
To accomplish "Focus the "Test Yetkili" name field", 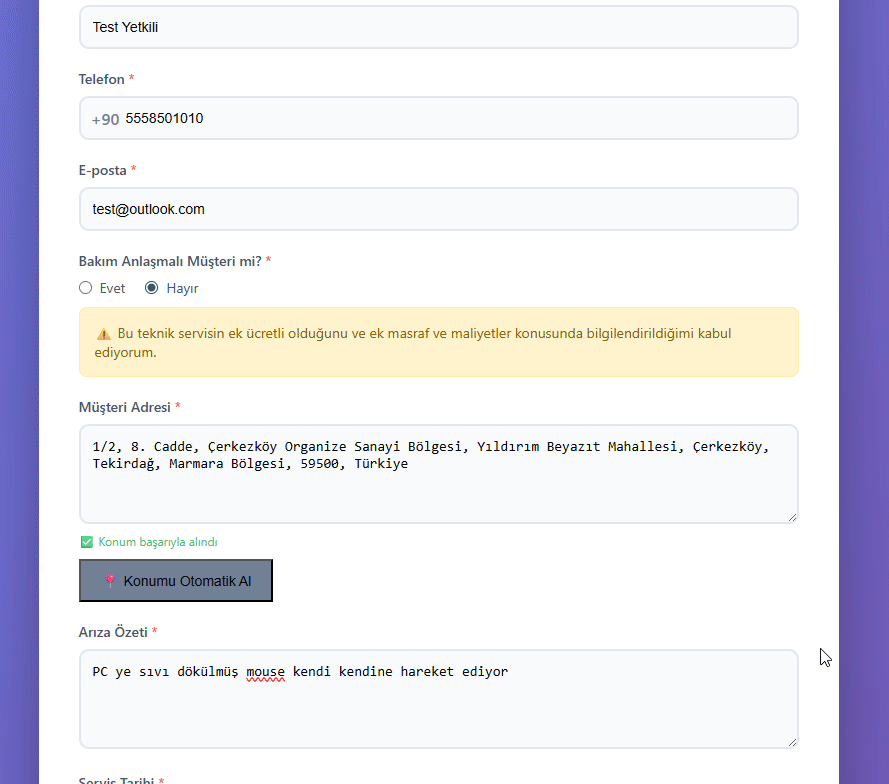I will click(438, 27).
